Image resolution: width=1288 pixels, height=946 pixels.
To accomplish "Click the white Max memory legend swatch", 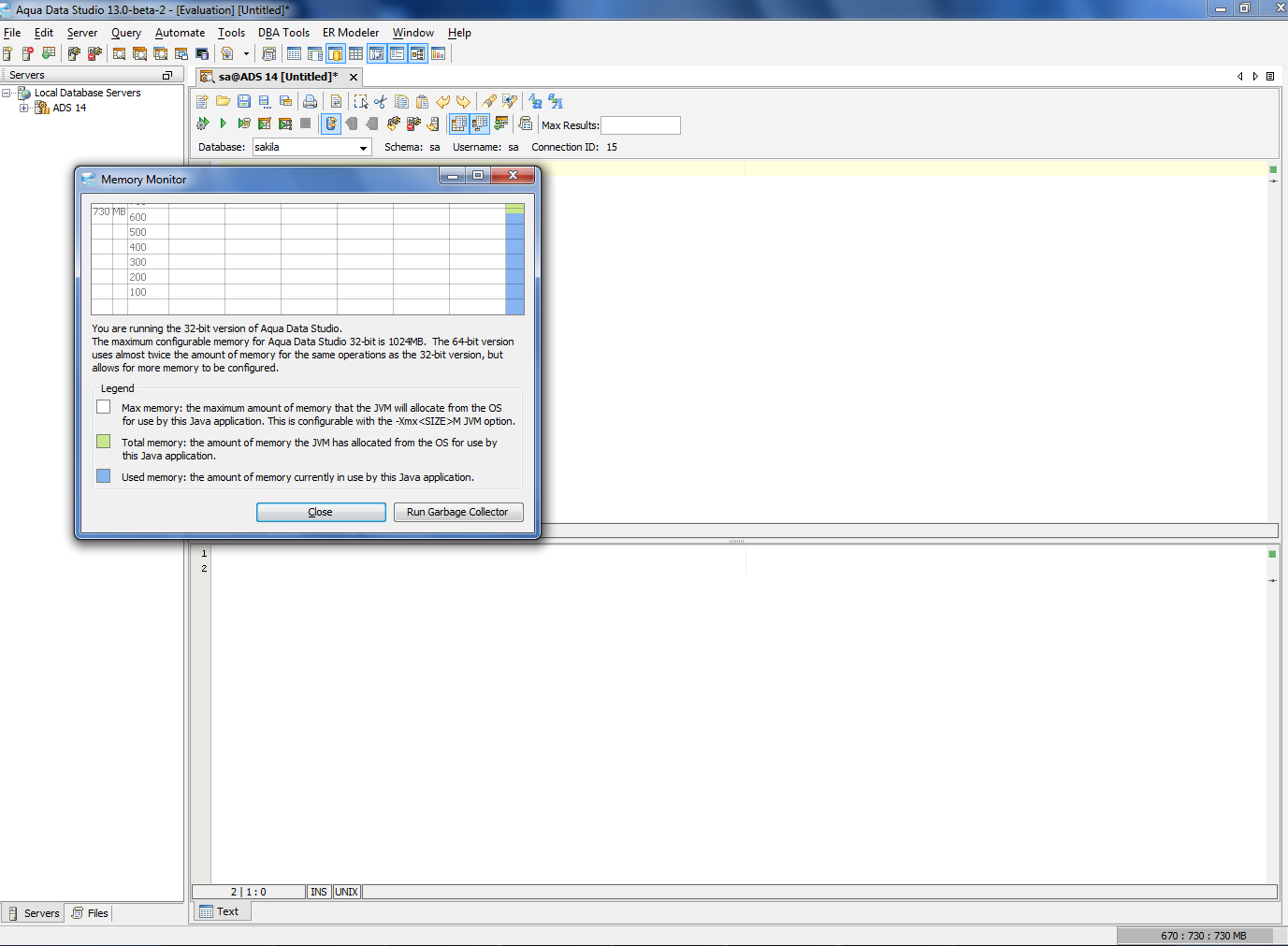I will [104, 407].
